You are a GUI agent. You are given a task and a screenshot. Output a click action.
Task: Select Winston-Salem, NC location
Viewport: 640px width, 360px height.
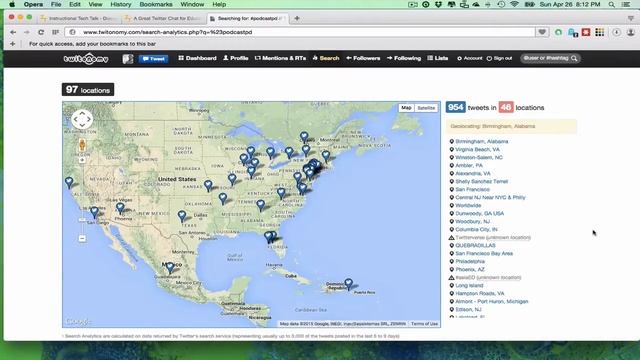[479, 157]
